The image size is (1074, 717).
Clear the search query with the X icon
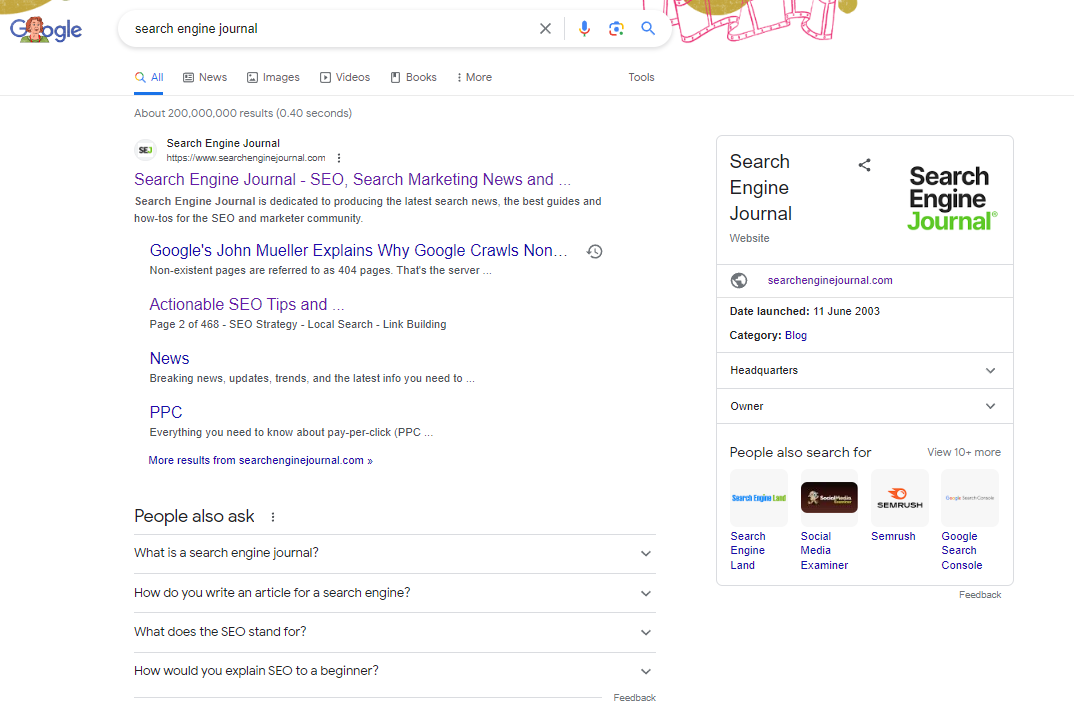(545, 28)
